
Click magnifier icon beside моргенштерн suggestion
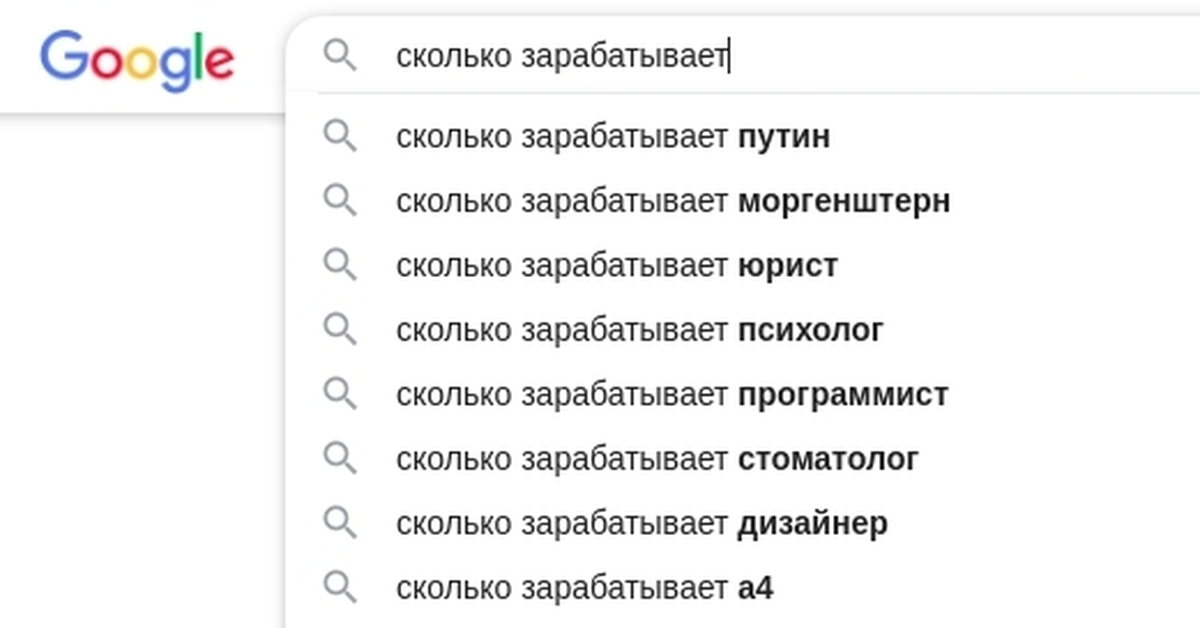click(340, 201)
